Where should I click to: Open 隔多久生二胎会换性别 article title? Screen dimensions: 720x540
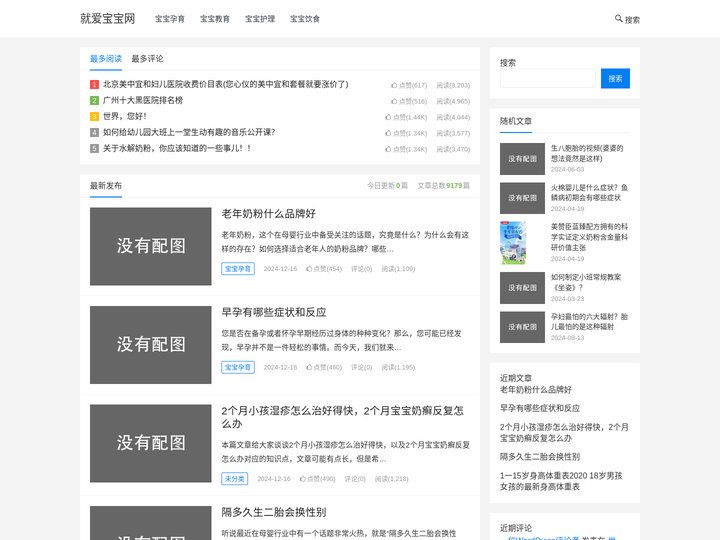tap(274, 512)
